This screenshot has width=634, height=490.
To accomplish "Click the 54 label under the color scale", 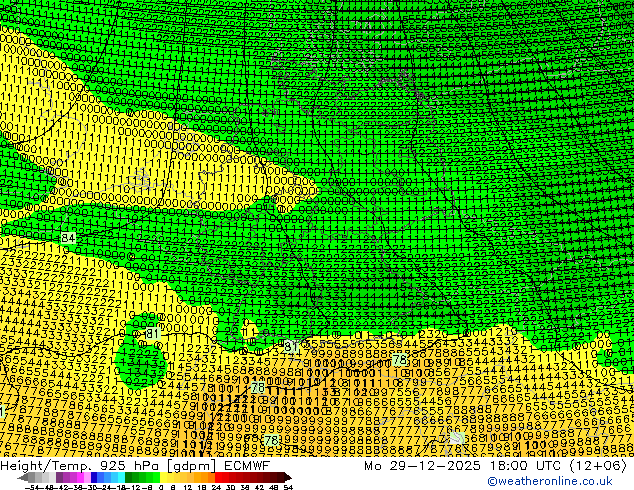I will pyautogui.click(x=288, y=487).
